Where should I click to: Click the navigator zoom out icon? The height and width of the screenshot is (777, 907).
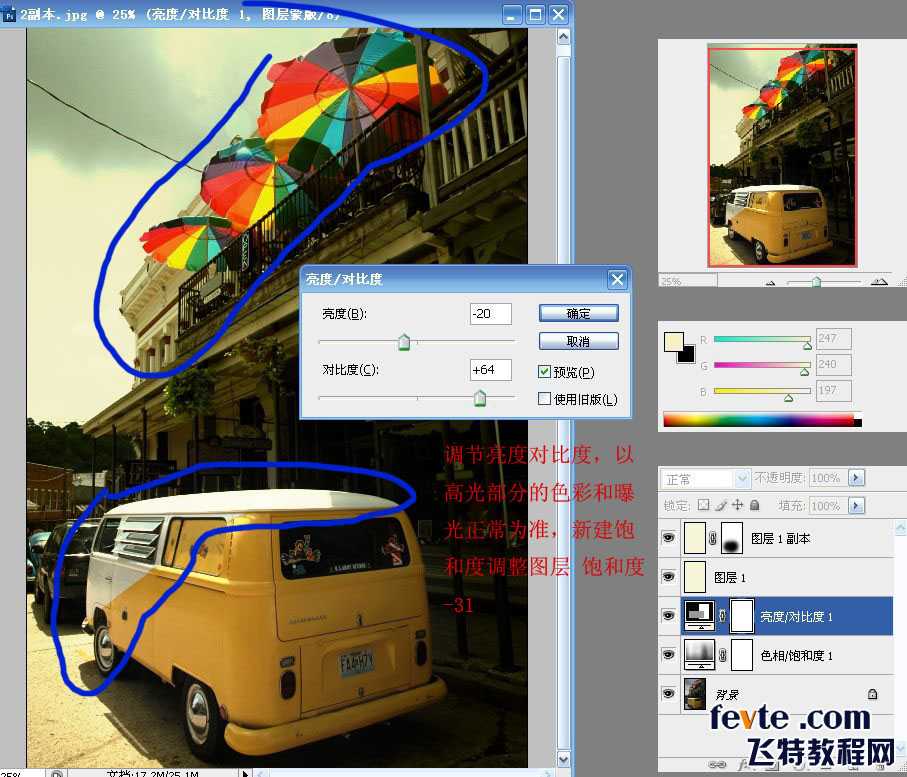pos(770,282)
